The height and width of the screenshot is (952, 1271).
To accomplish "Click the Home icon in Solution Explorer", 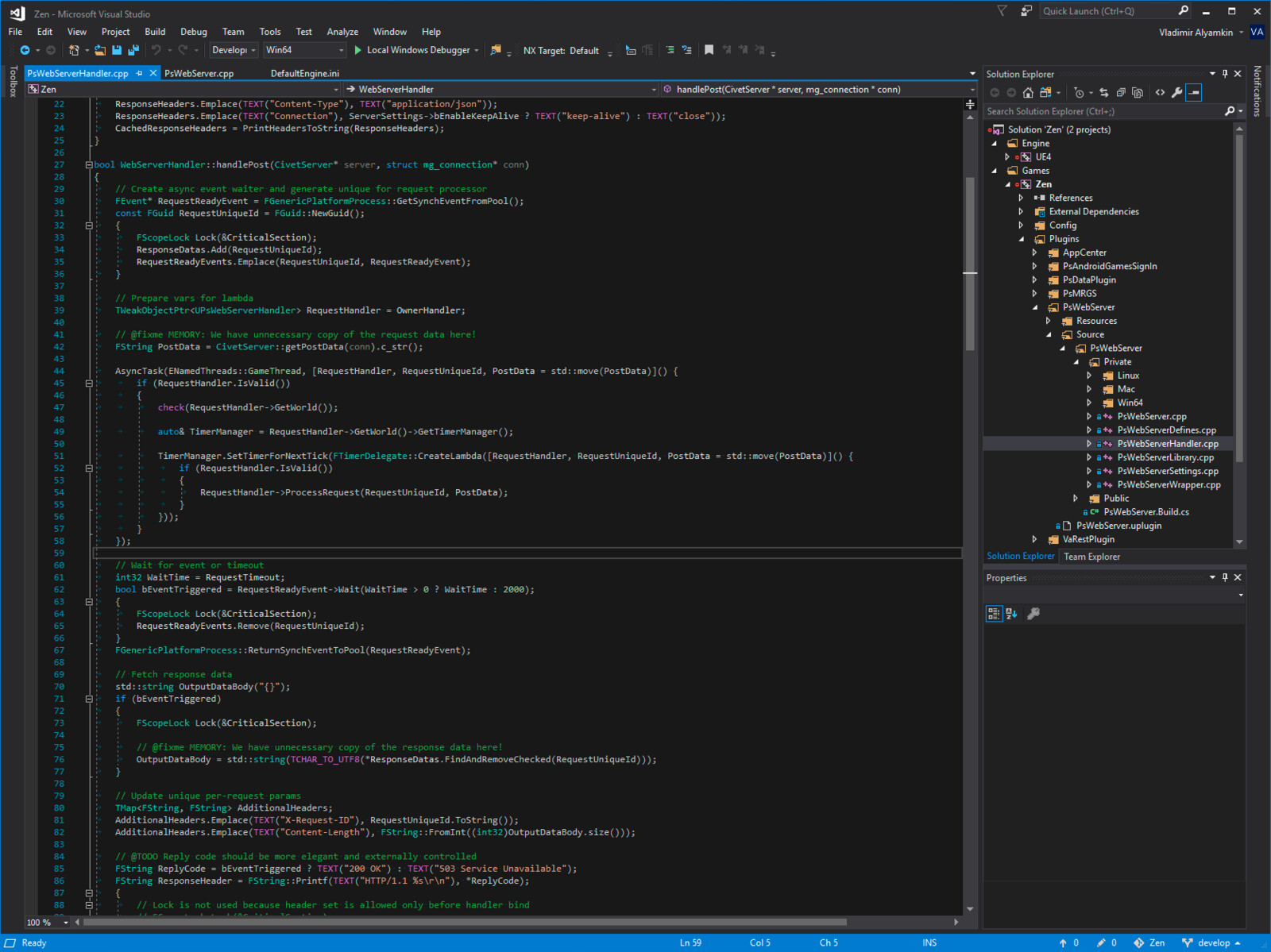I will pos(1028,93).
